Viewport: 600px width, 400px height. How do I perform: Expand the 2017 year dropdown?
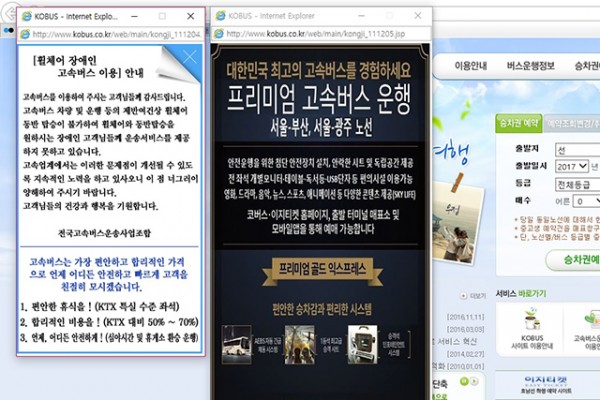[x=572, y=166]
